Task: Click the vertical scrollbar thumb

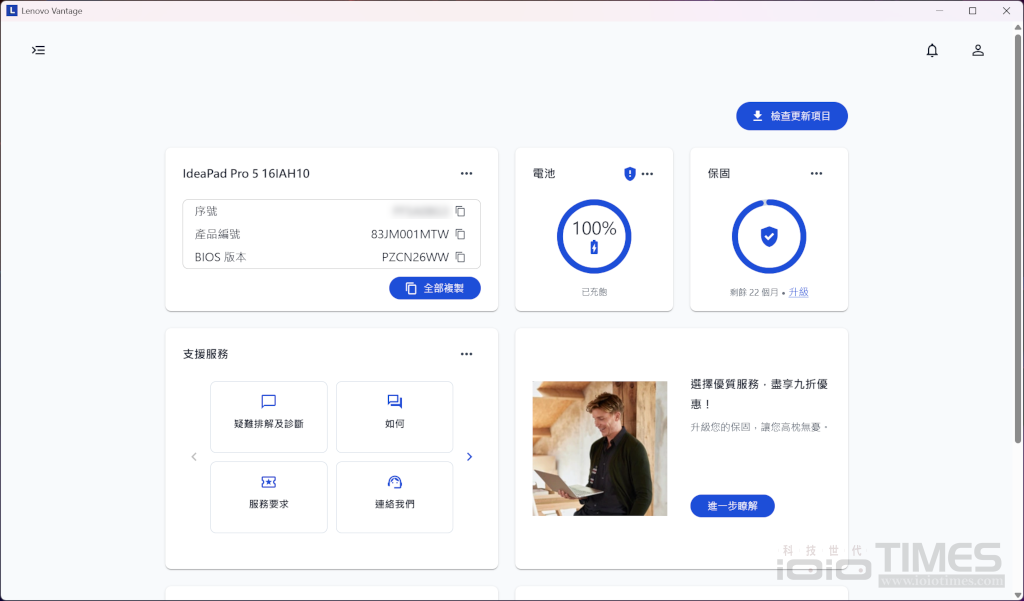Action: pos(1017,238)
